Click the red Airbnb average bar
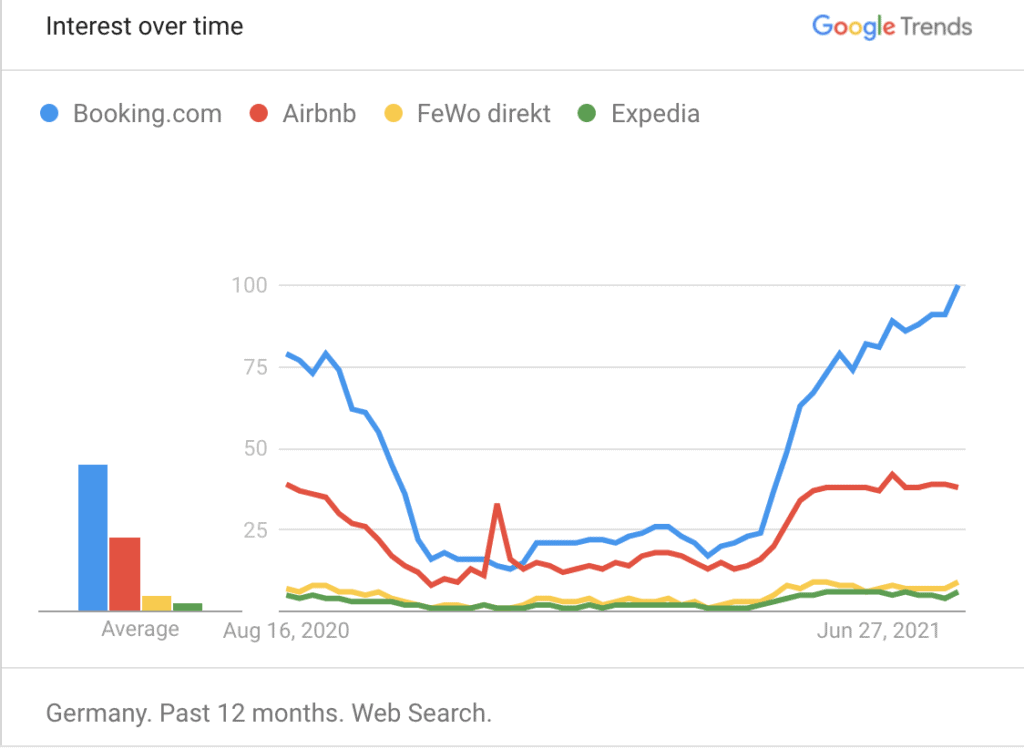1024x749 pixels. pyautogui.click(x=125, y=575)
